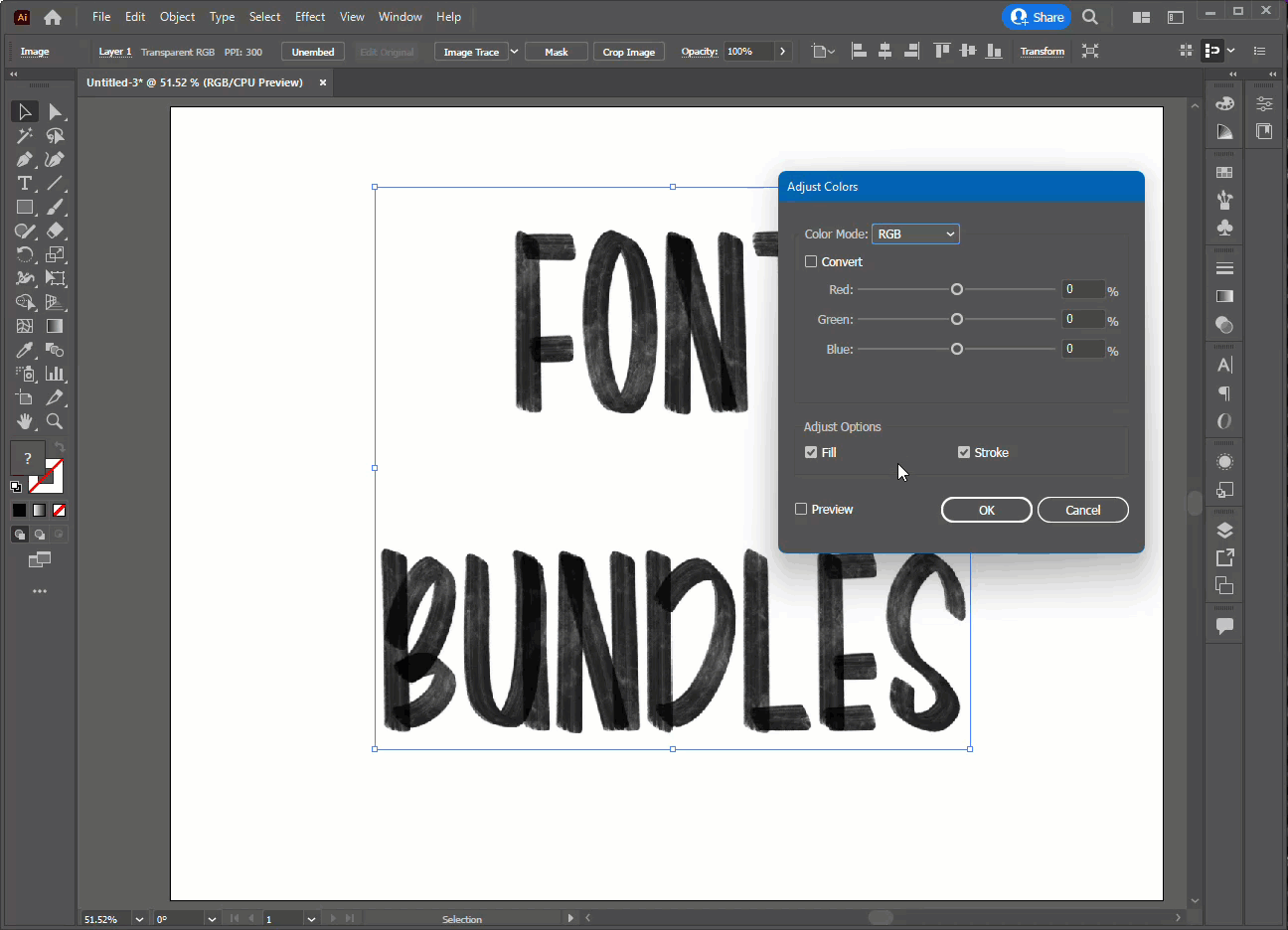Click the Home icon
1288x930 pixels.
53,17
